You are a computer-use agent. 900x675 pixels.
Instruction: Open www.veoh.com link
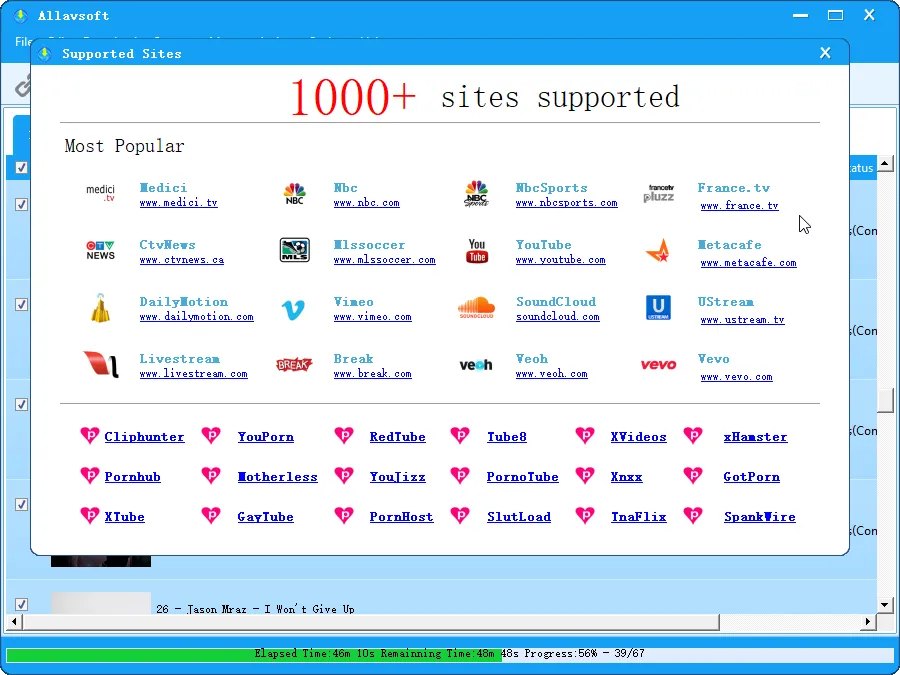551,374
